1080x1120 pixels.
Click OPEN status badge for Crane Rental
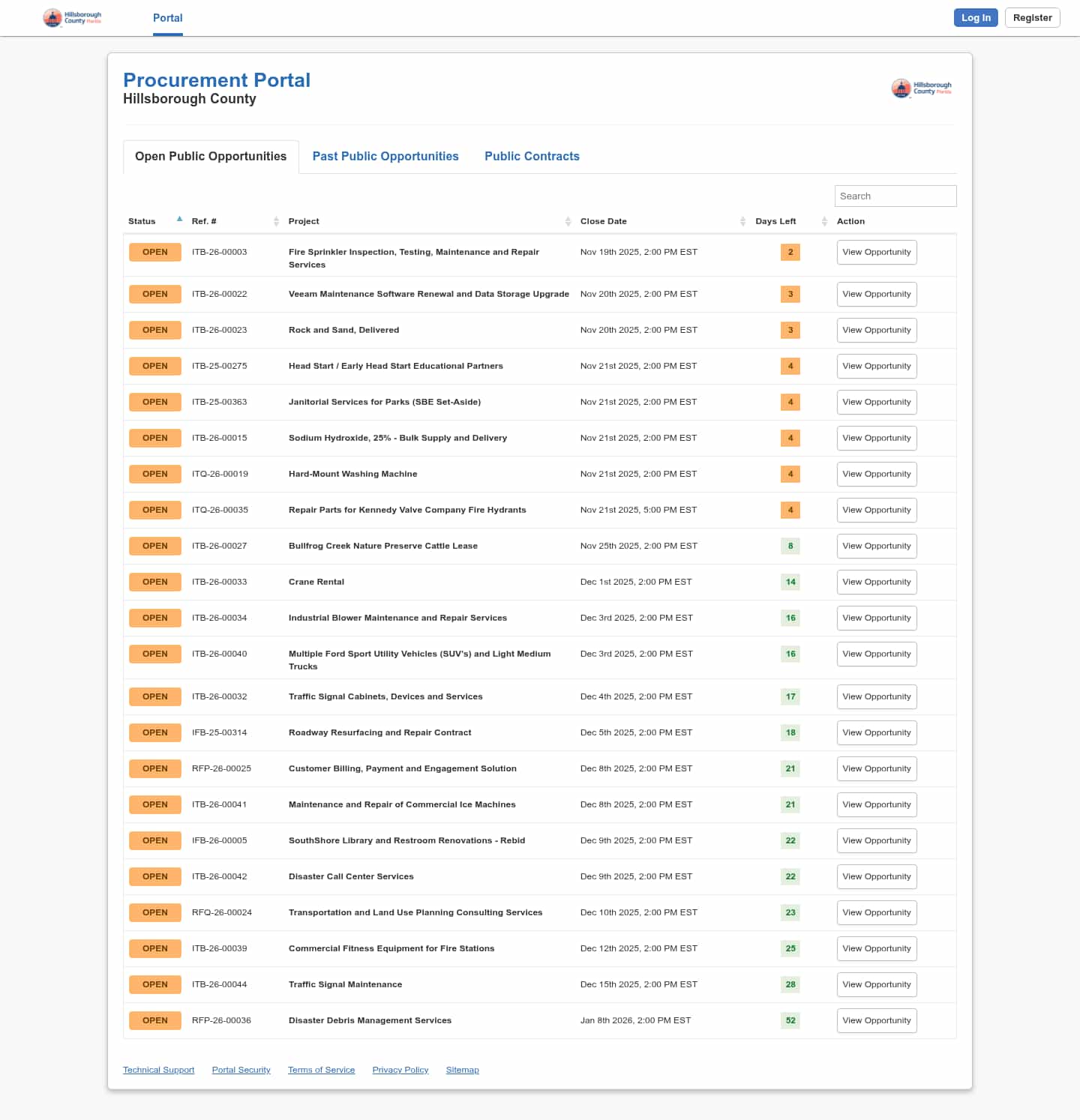(x=155, y=582)
